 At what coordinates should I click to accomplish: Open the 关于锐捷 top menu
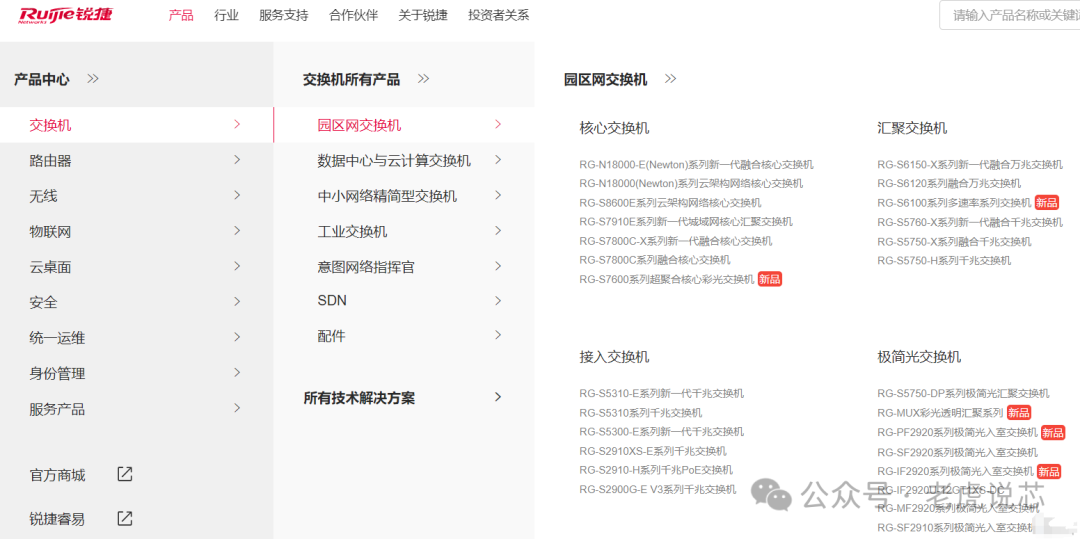(x=423, y=15)
